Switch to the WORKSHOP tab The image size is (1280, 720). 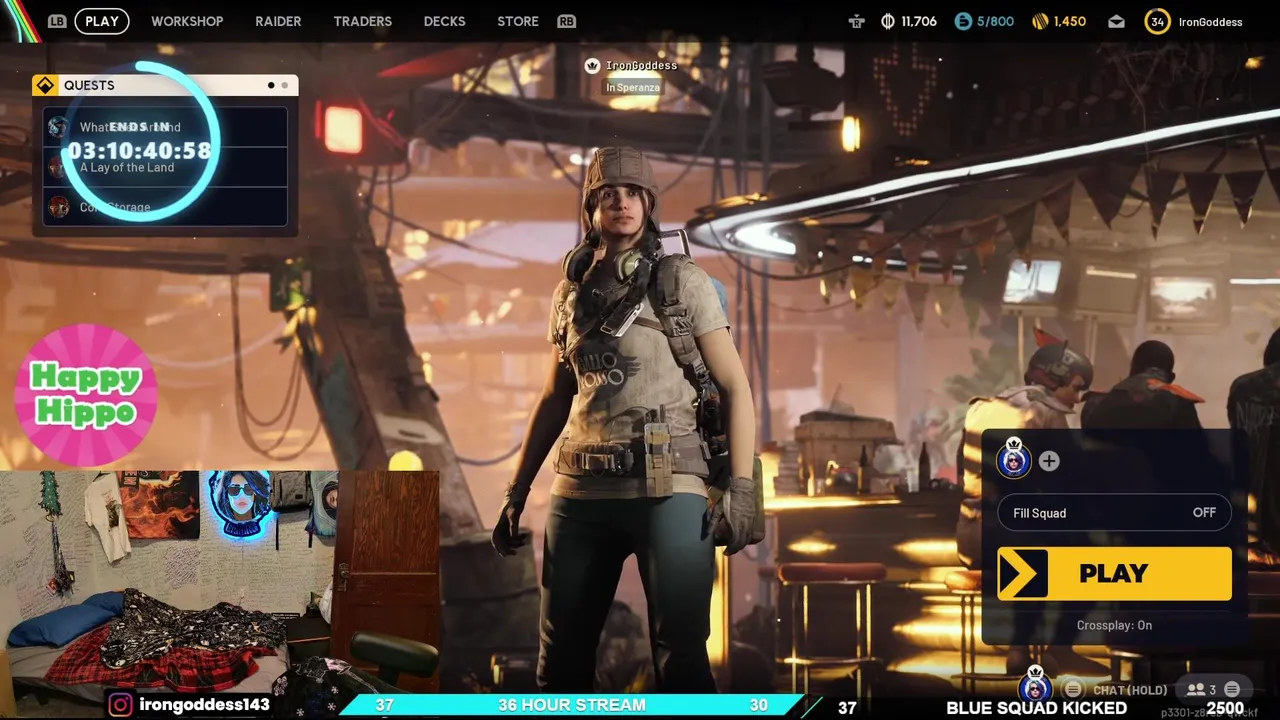(187, 21)
